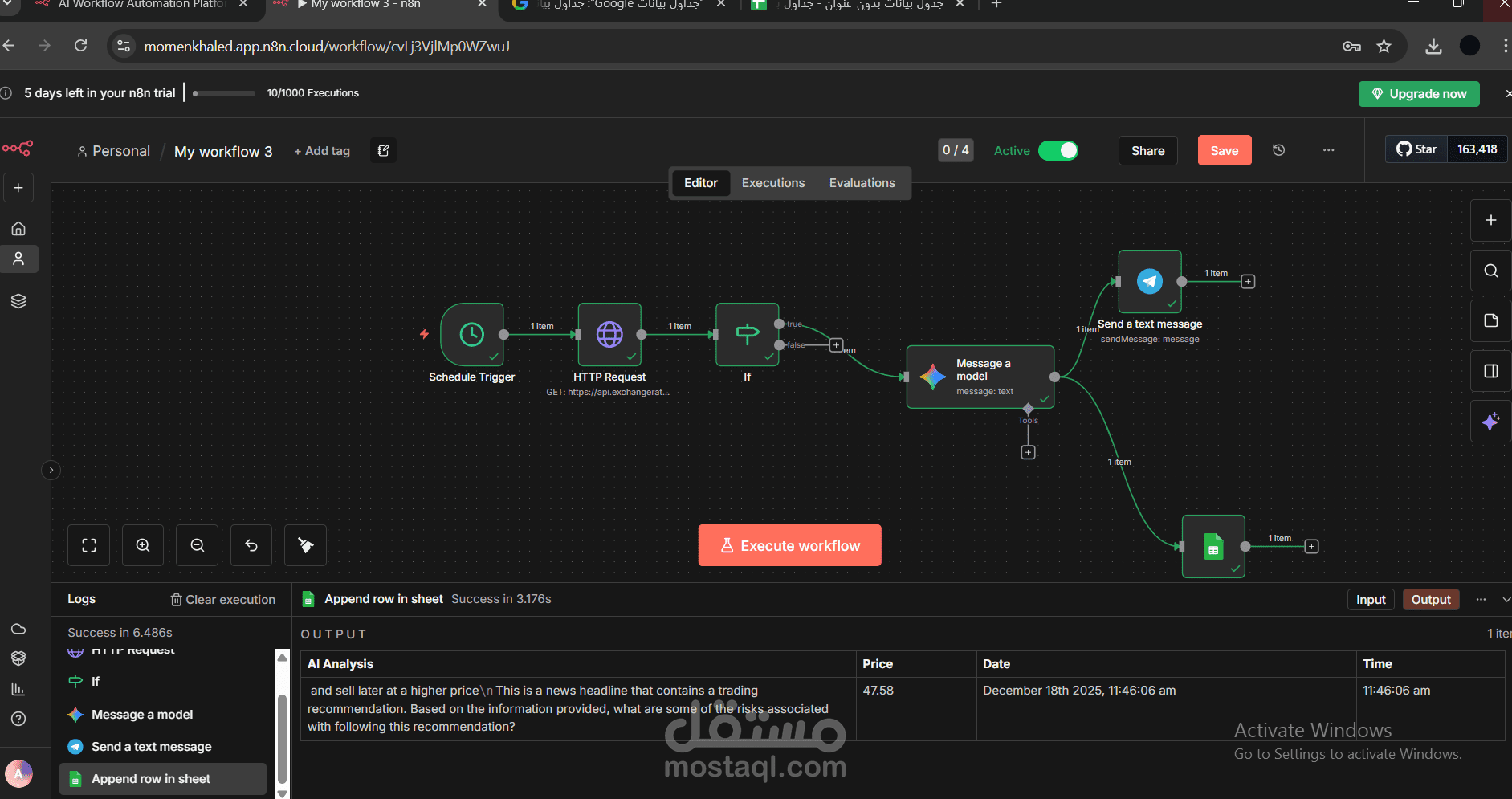Screen dimensions: 1512x799
Task: Select Send a text message log entry
Action: (x=163, y=747)
